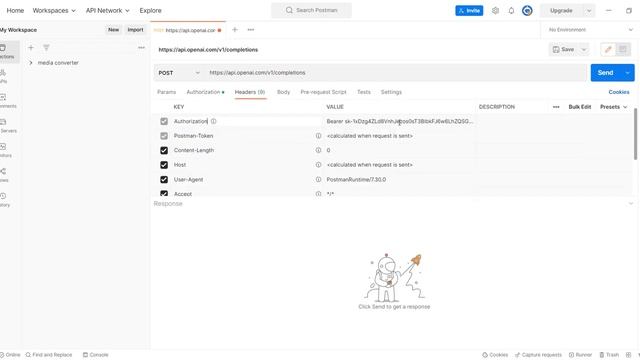Open the API Network dropdown menu

click(x=107, y=11)
